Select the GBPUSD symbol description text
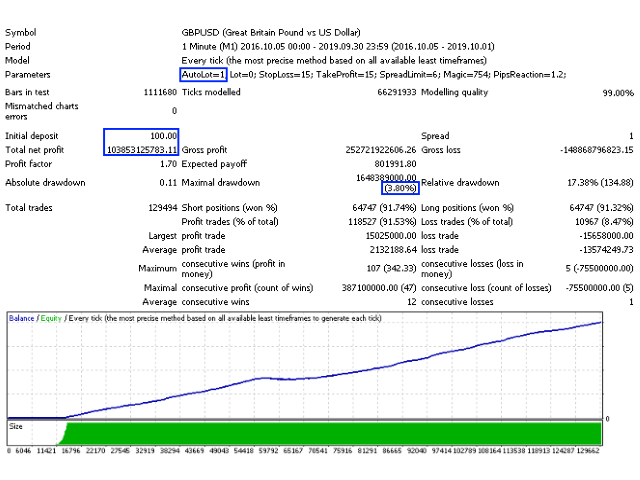 coord(271,33)
